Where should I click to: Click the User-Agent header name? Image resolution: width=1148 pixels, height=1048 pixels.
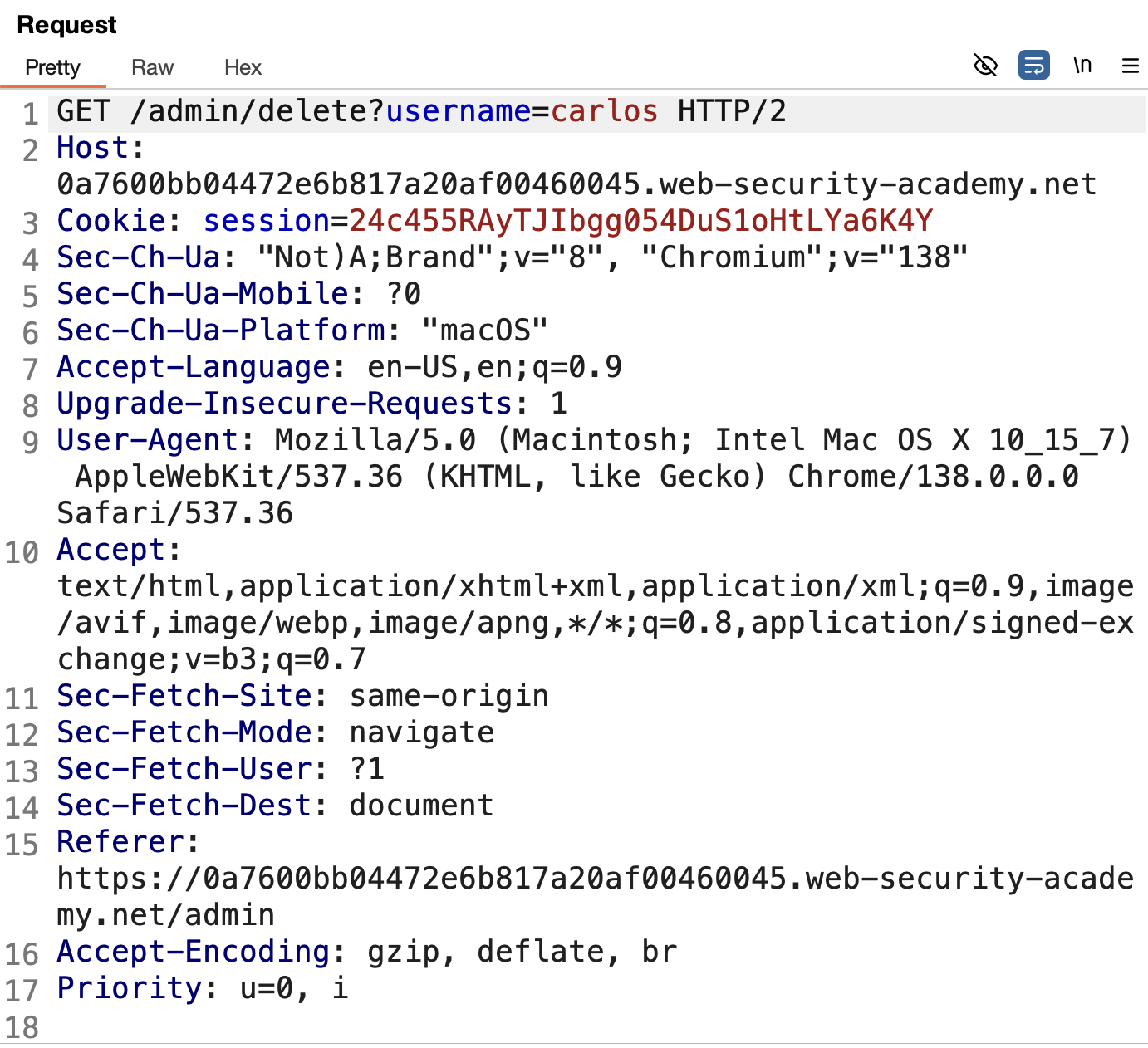click(x=147, y=440)
